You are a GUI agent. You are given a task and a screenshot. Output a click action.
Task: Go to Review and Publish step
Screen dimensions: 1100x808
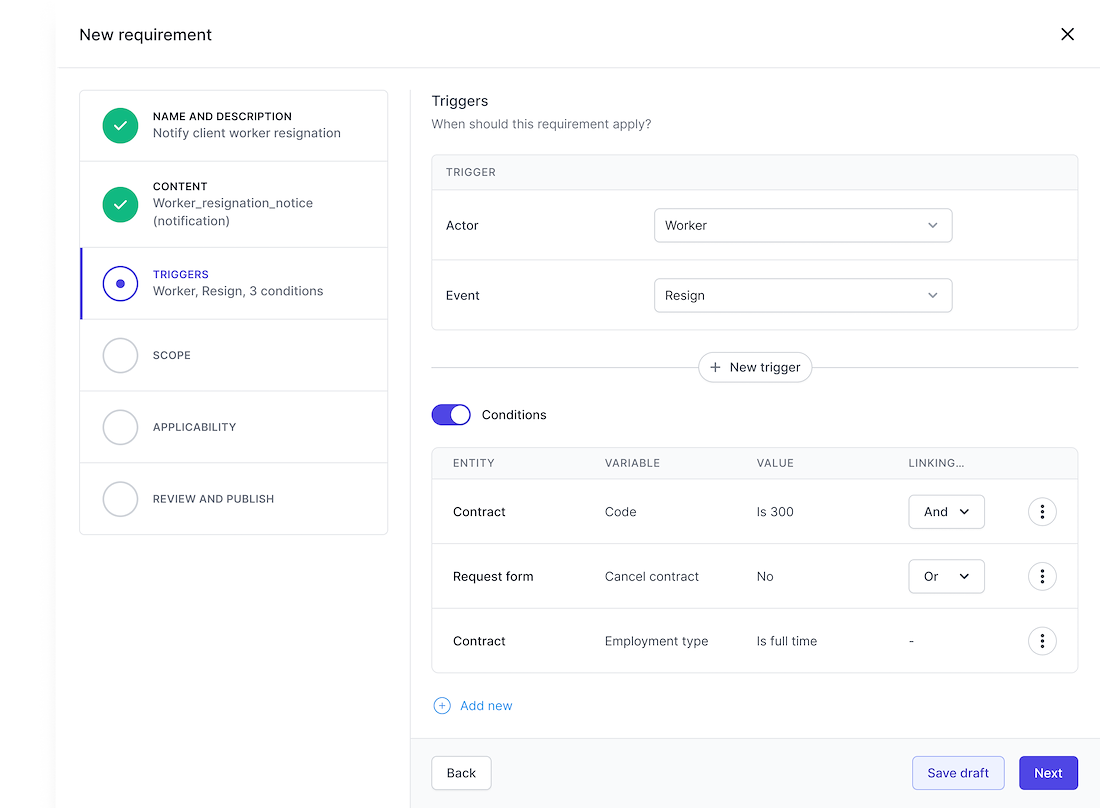point(234,499)
